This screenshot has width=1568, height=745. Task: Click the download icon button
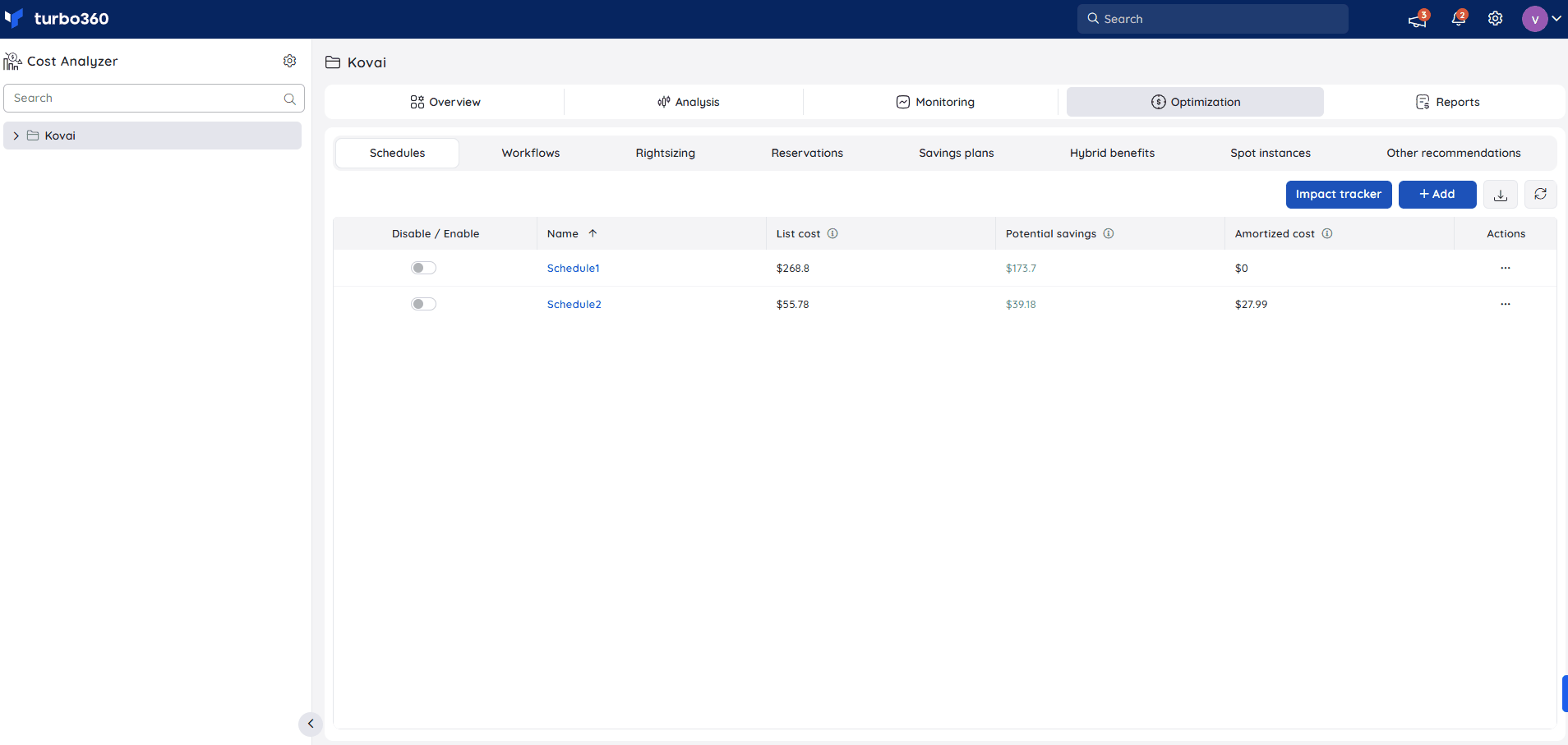click(1500, 195)
